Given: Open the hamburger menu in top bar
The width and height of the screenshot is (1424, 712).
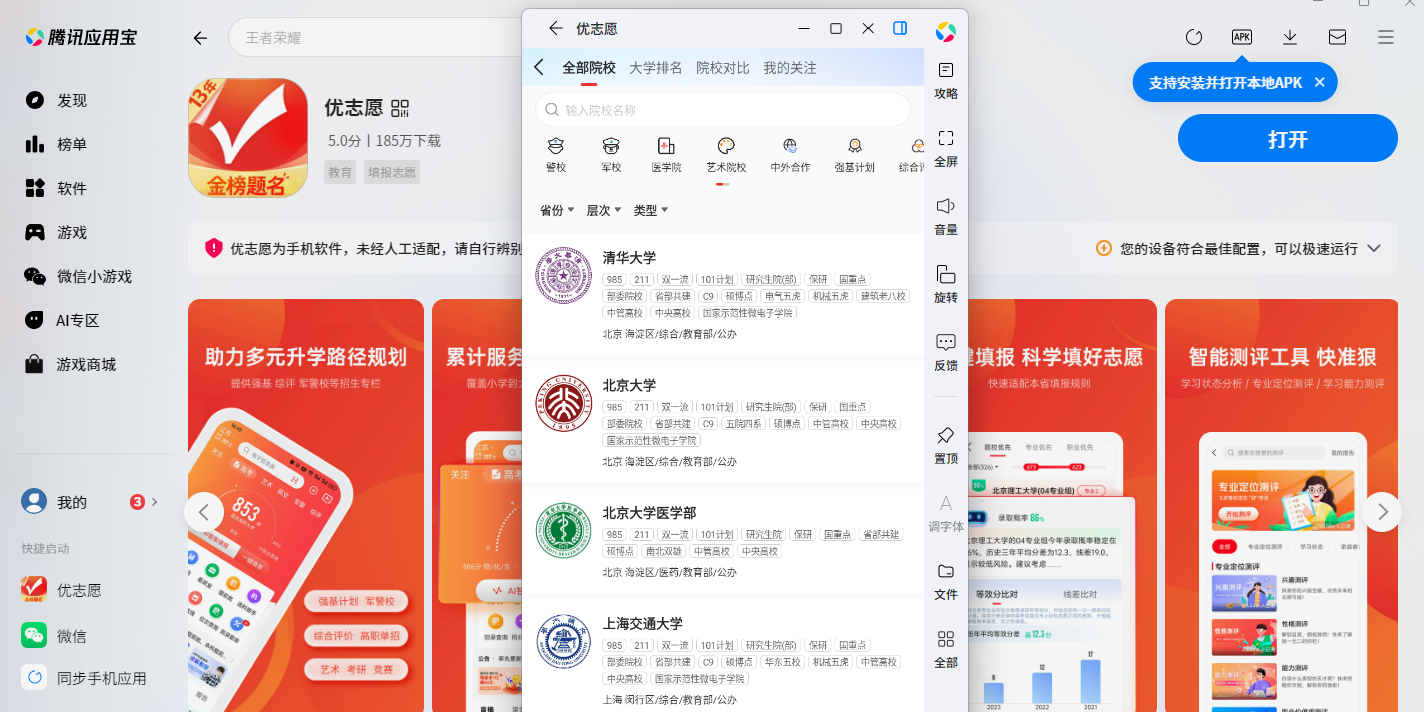Looking at the screenshot, I should click(x=1385, y=37).
